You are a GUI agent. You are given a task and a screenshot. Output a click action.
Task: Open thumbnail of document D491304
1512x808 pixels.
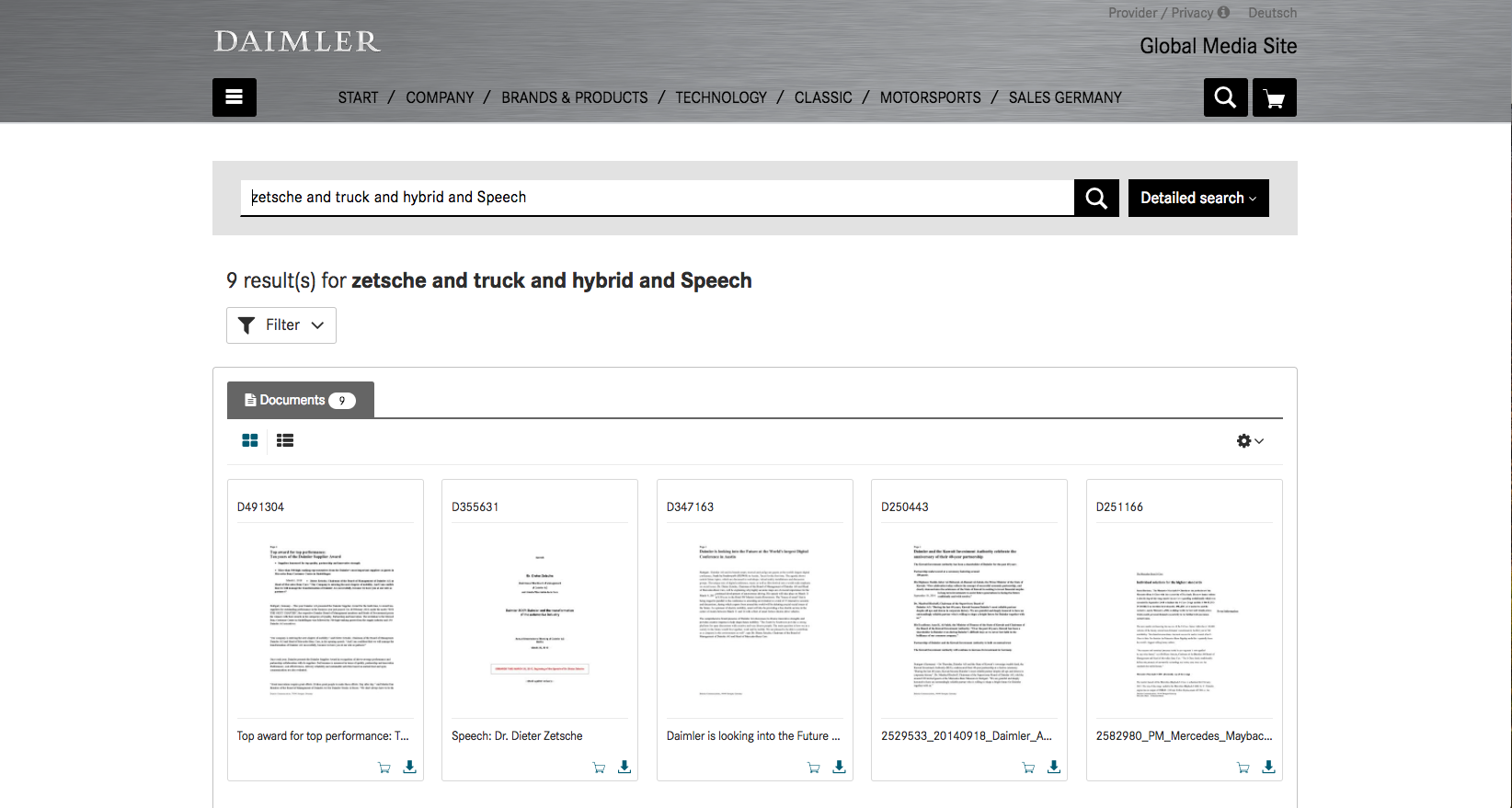coord(331,620)
